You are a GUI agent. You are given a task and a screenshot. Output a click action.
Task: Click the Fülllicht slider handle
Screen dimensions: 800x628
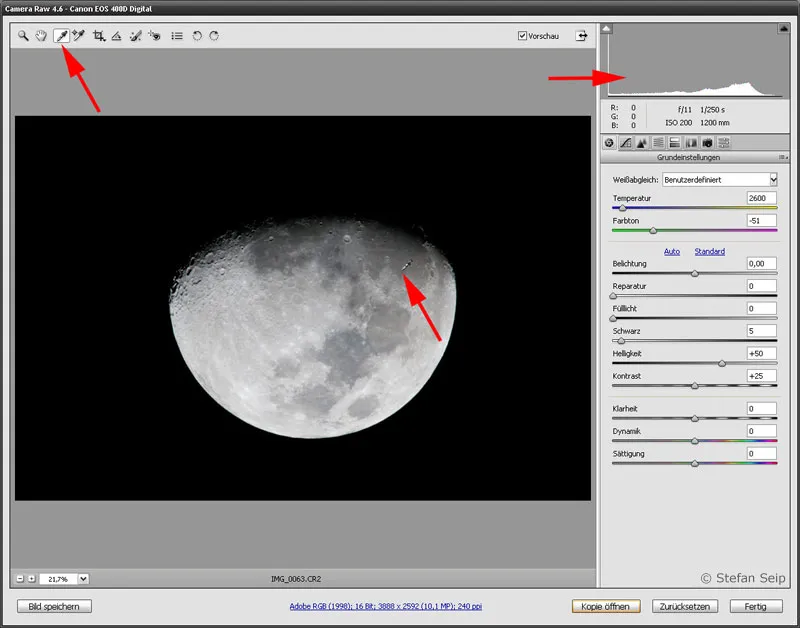(x=613, y=318)
